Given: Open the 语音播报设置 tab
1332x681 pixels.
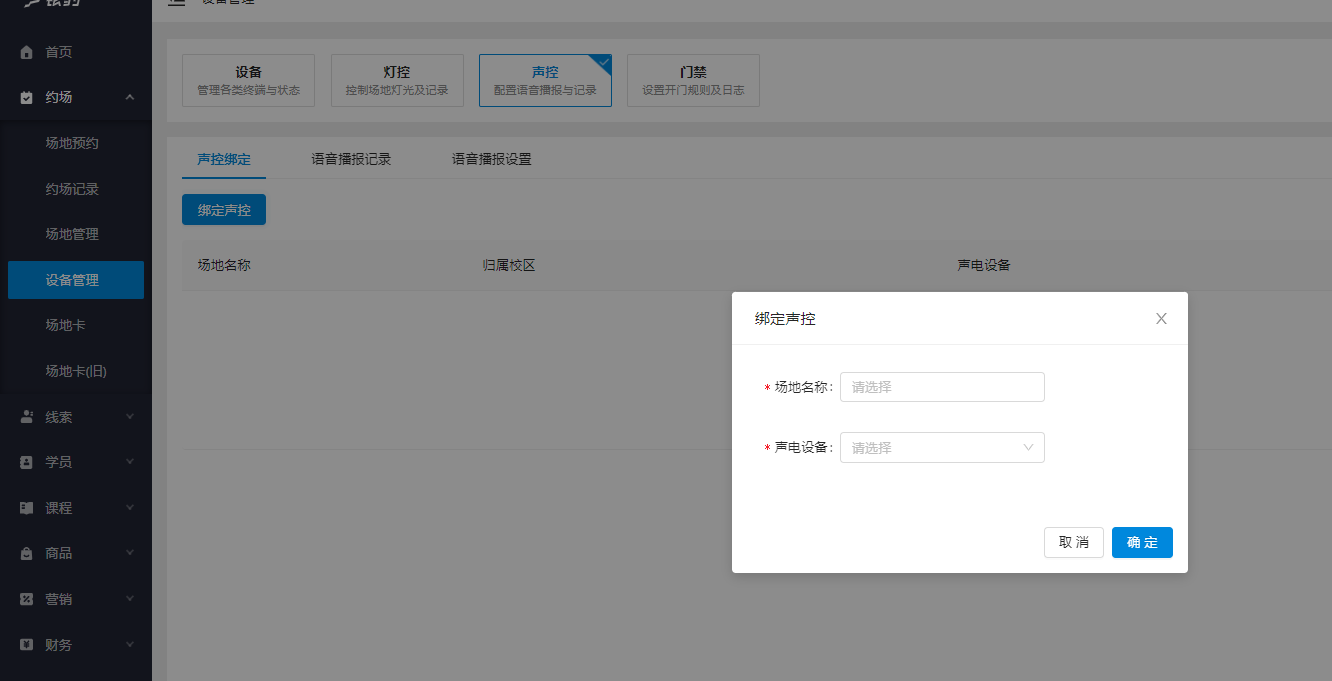Looking at the screenshot, I should 491,158.
